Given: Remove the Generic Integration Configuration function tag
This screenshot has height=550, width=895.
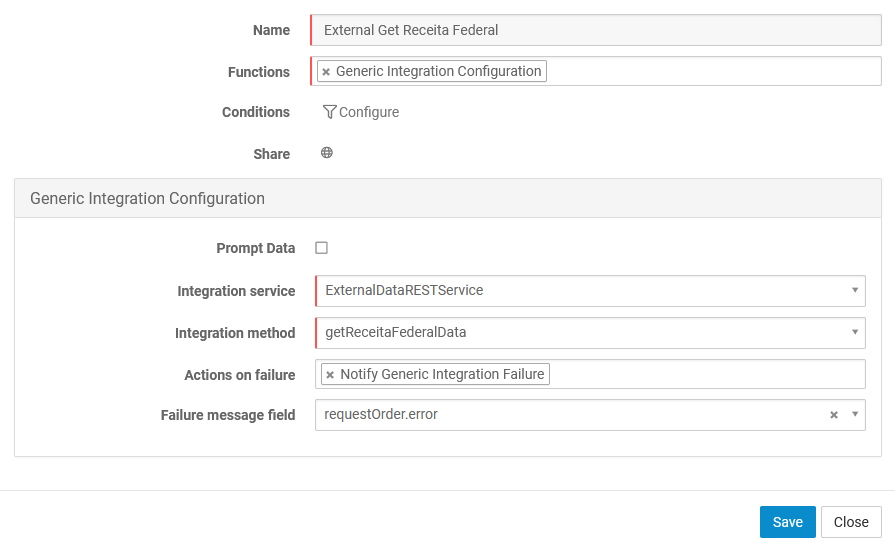Looking at the screenshot, I should [x=326, y=72].
